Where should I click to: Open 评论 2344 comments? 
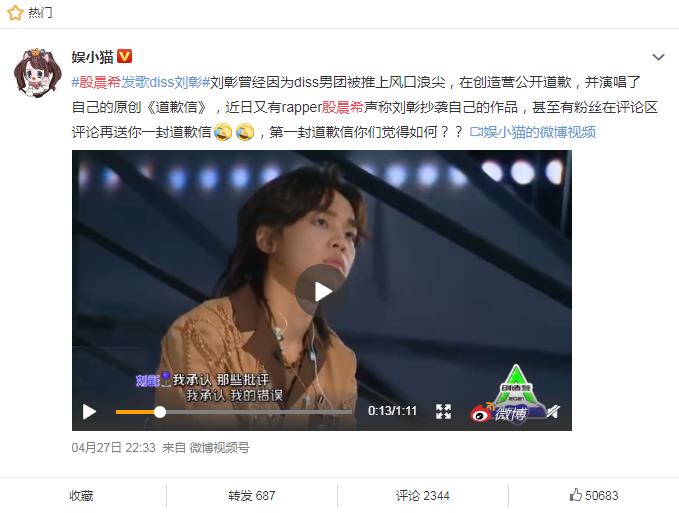(423, 496)
